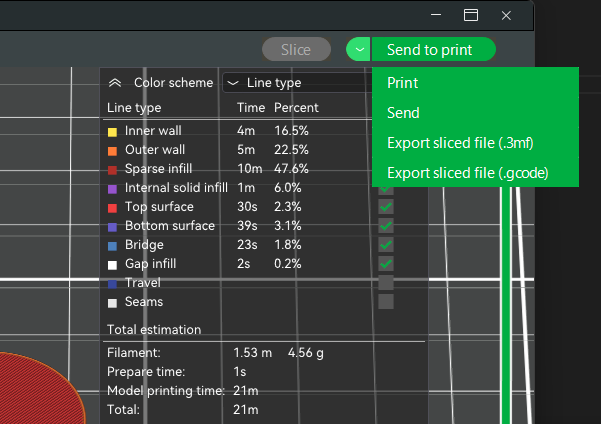
Task: Toggle the Bottom surface visibility checkbox
Action: [x=386, y=226]
